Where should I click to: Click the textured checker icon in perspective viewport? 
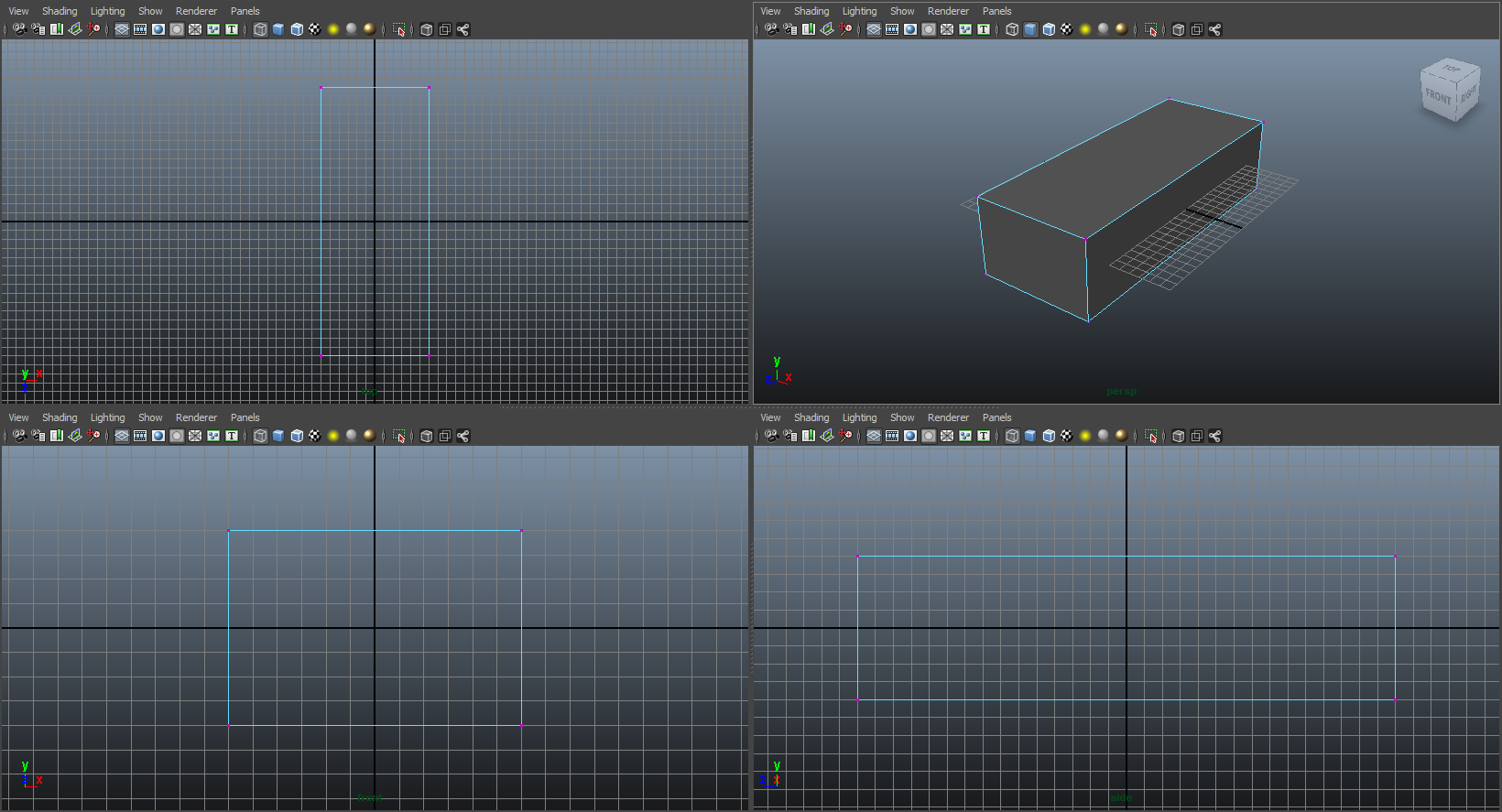point(1067,29)
